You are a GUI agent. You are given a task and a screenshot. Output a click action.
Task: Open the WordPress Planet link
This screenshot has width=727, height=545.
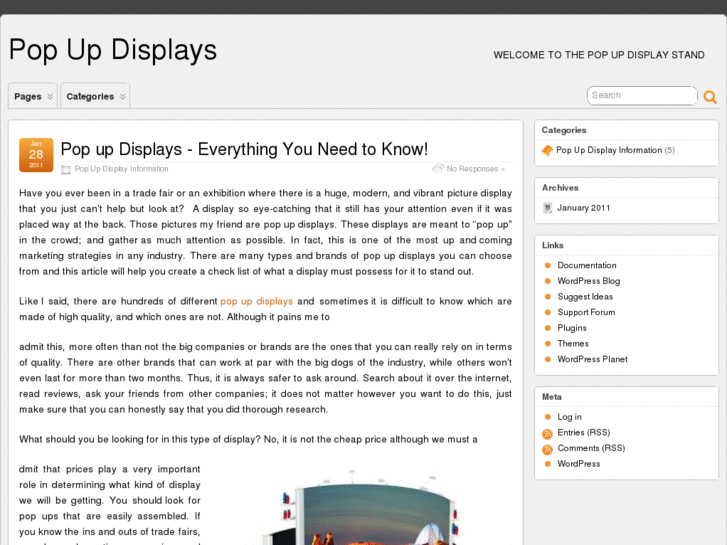tap(593, 359)
